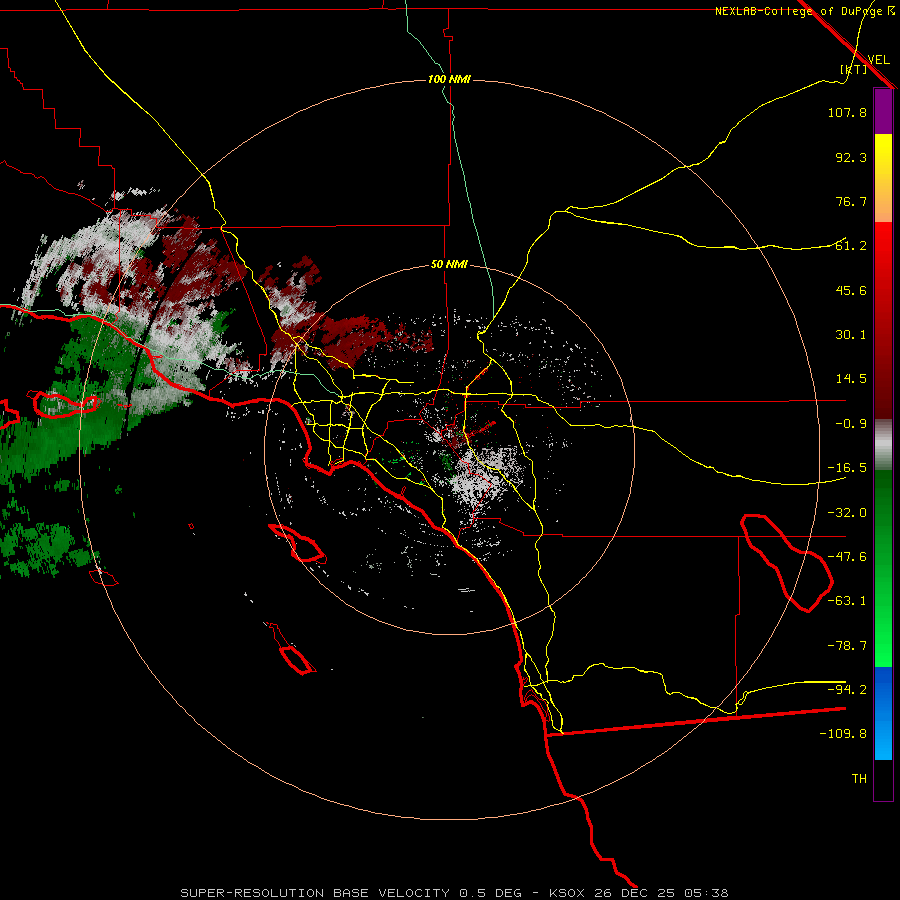Viewport: 900px width, 900px height.
Task: Select the -32.0 velocity scale value
Action: 847,513
